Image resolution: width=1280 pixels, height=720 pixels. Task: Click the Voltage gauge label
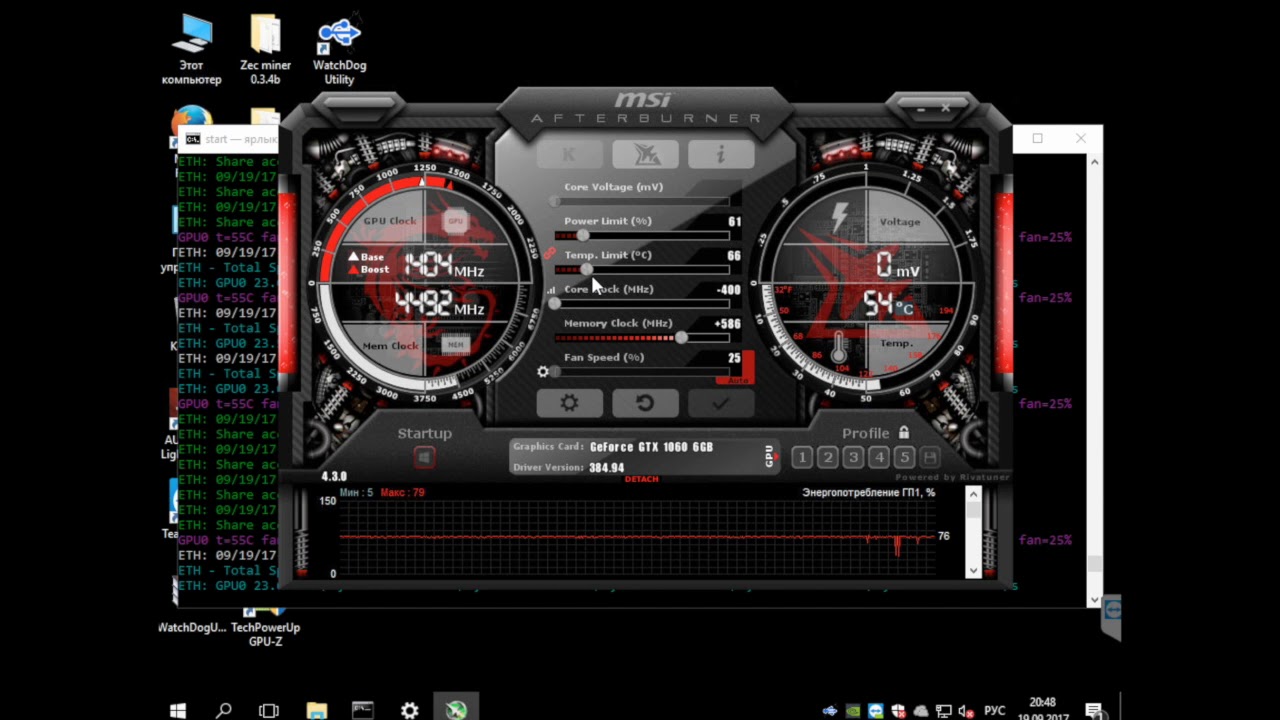[899, 222]
